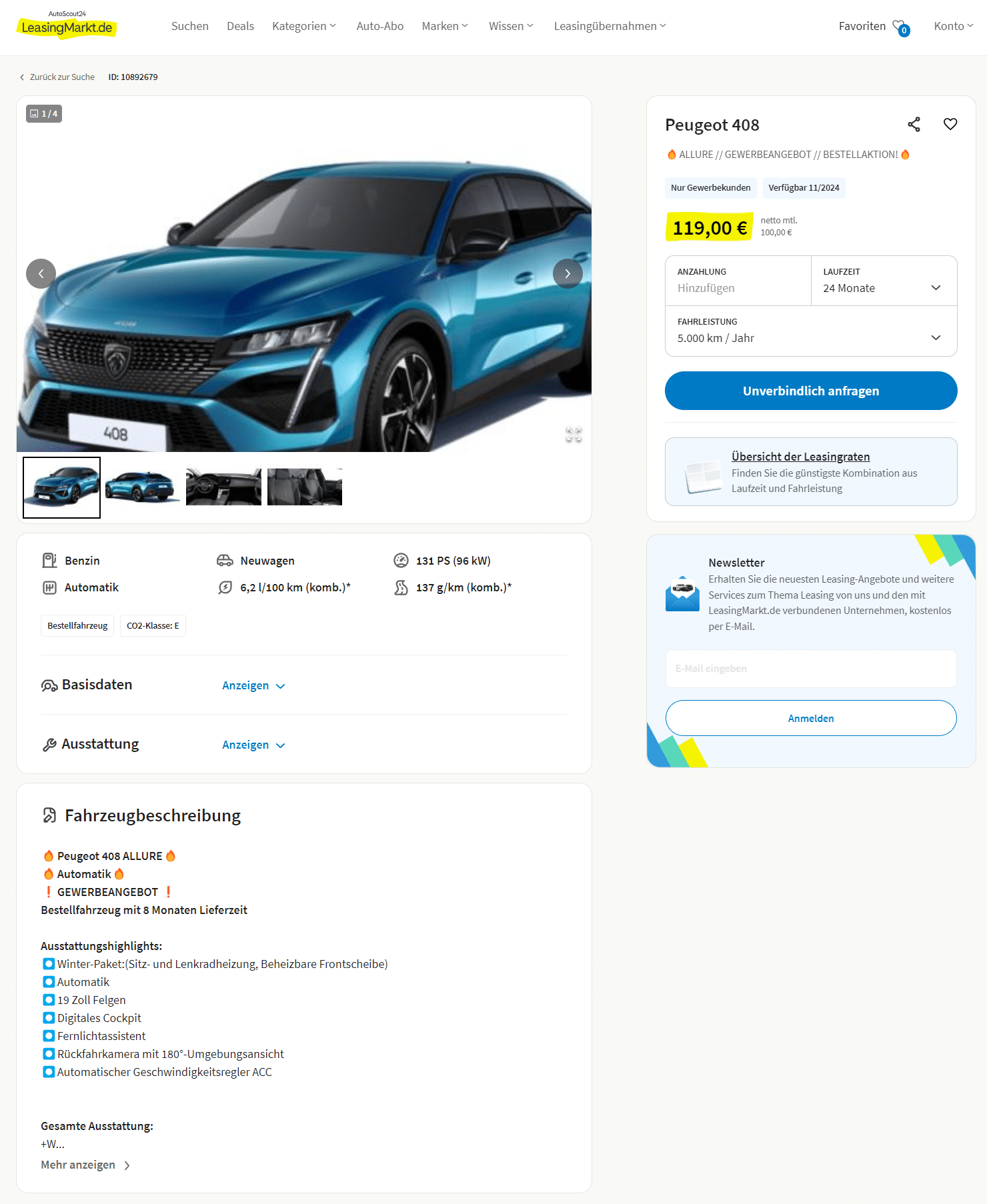Screen dimensions: 987x1204
Task: Open the Laufzeit 24 Monate dropdown
Action: [884, 281]
